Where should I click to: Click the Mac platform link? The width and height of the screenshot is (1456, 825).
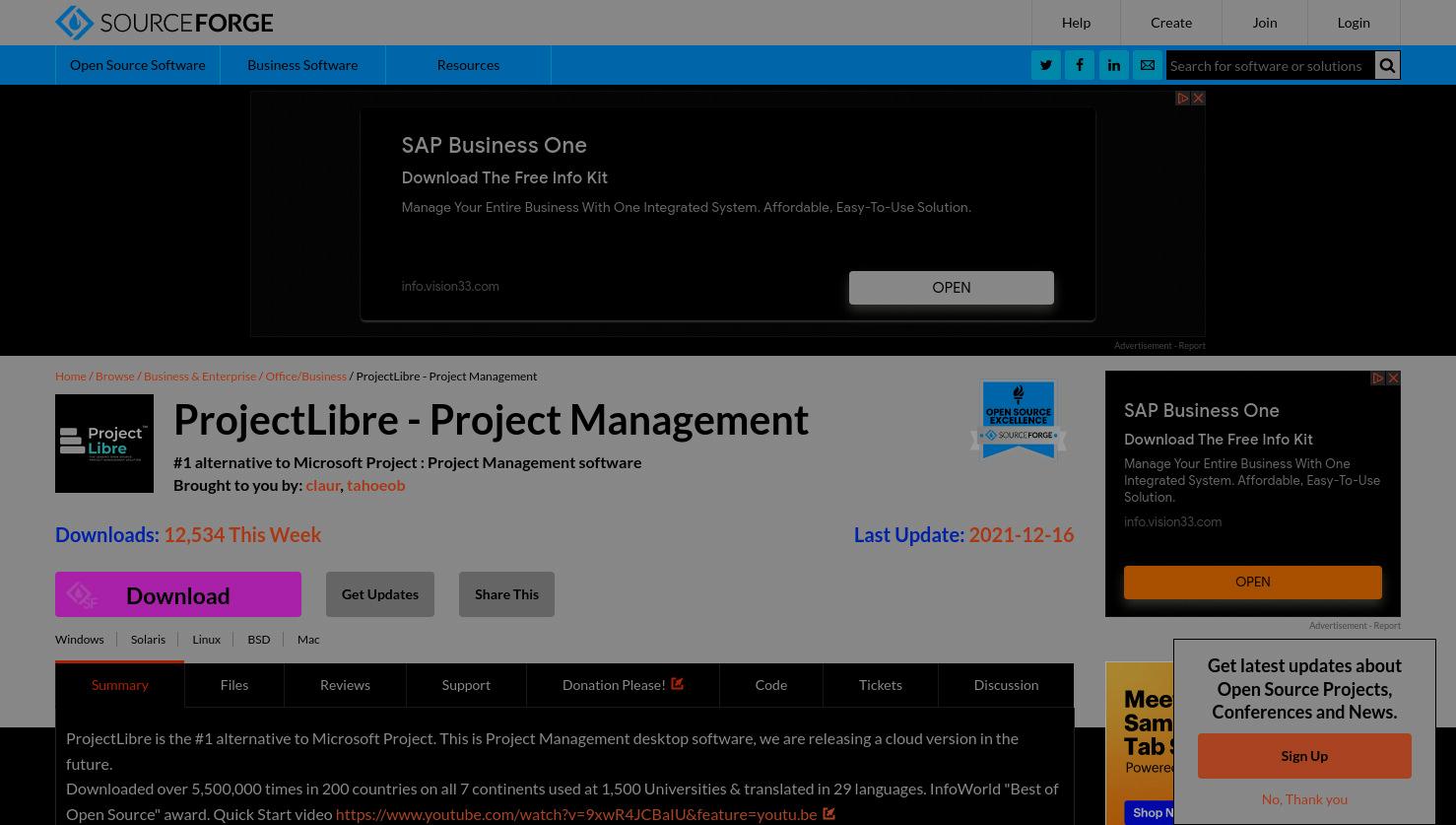(308, 640)
